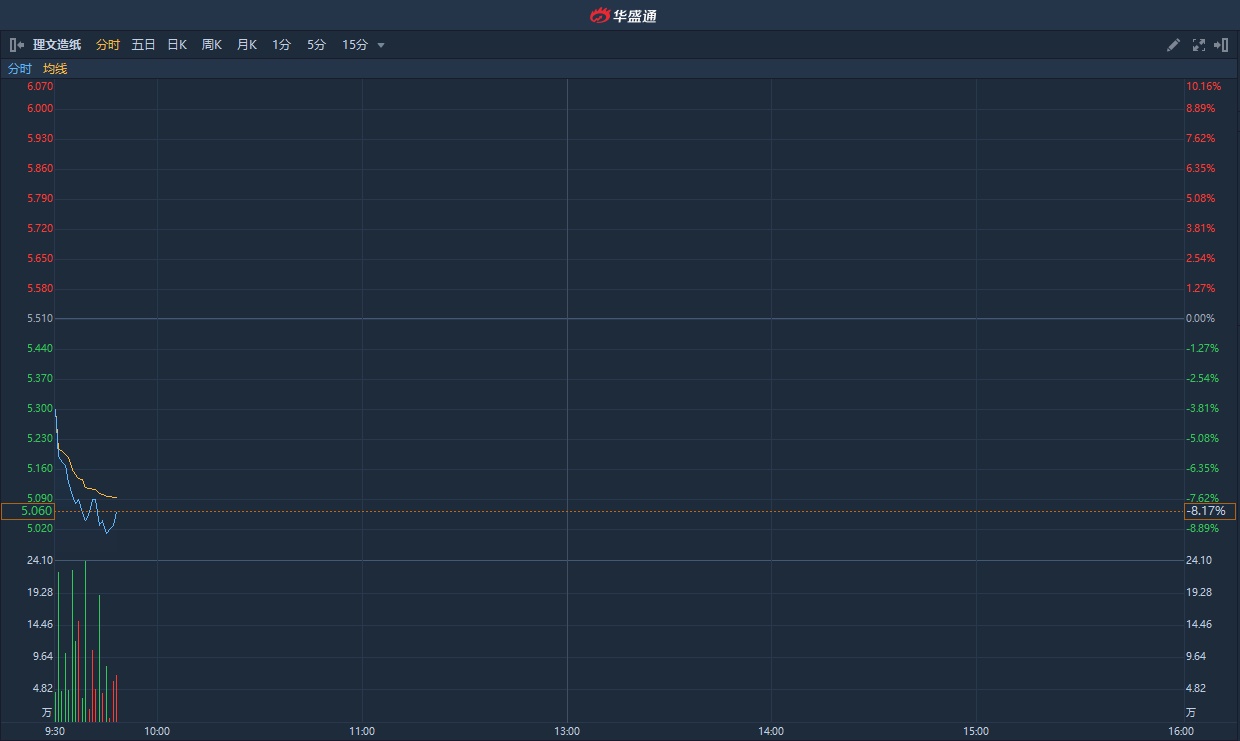Switch to the 分时 intraday tab
The image size is (1240, 741).
click(108, 45)
